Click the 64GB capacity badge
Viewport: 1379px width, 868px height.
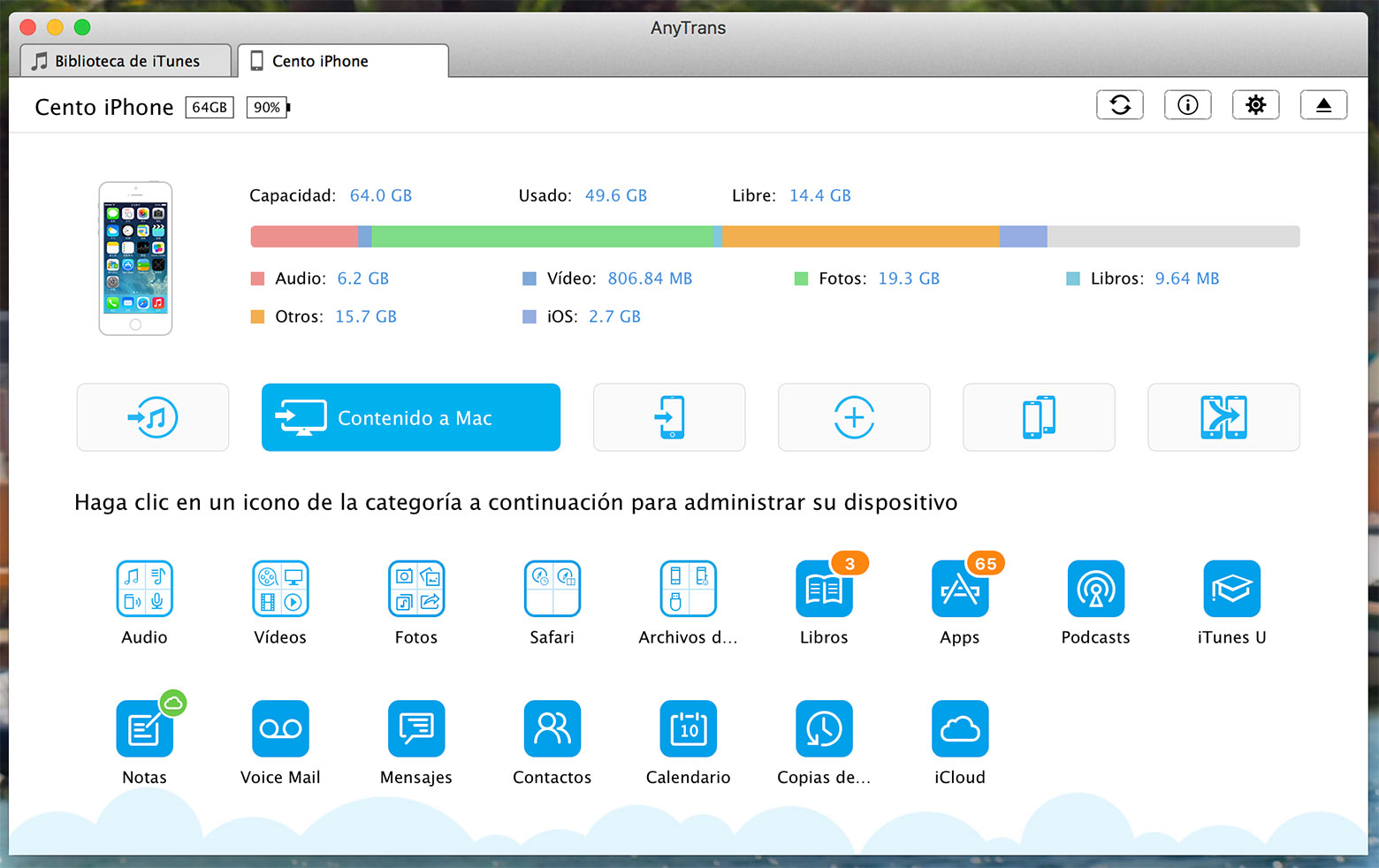(x=210, y=107)
